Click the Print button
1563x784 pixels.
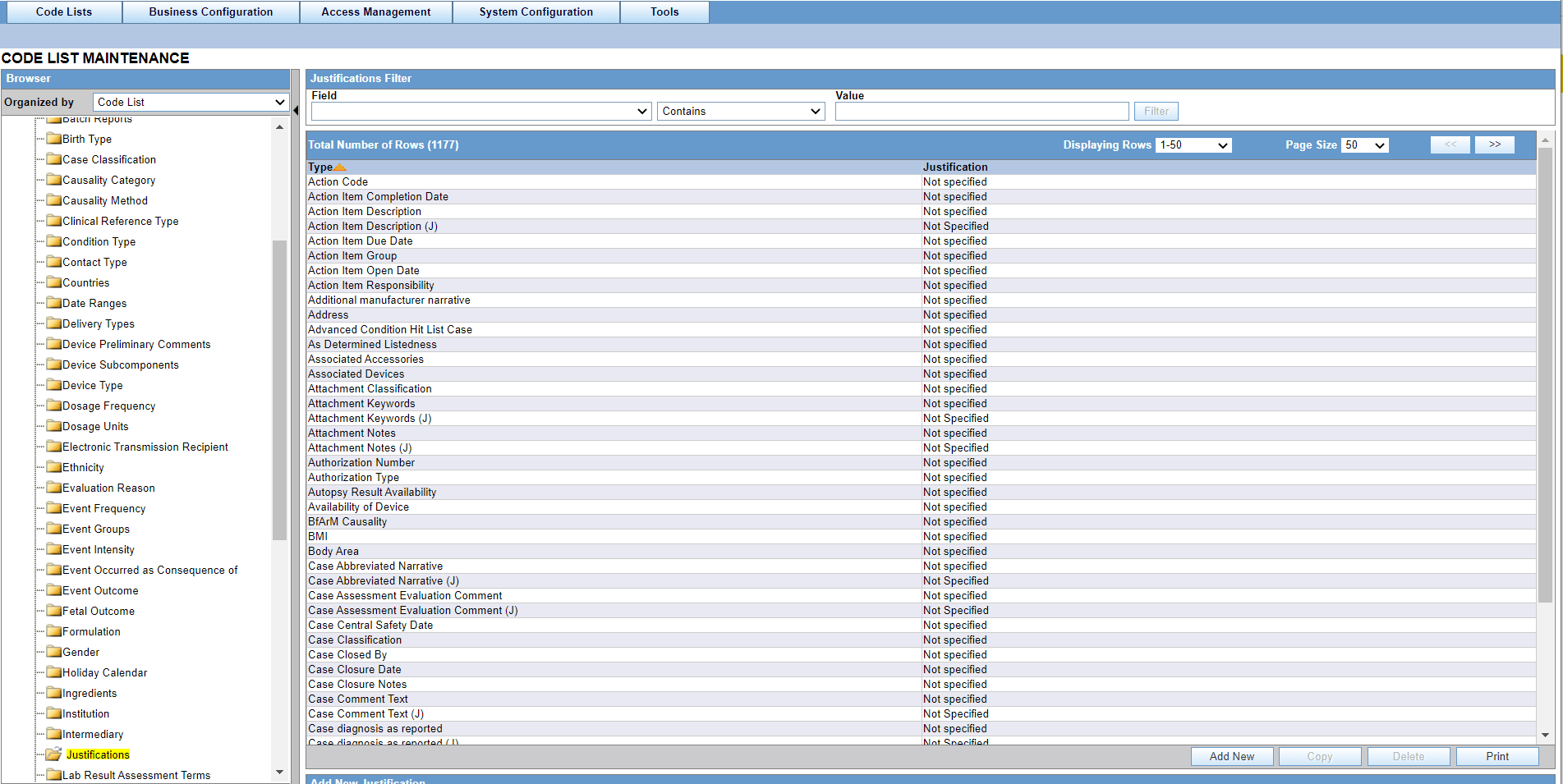1496,756
